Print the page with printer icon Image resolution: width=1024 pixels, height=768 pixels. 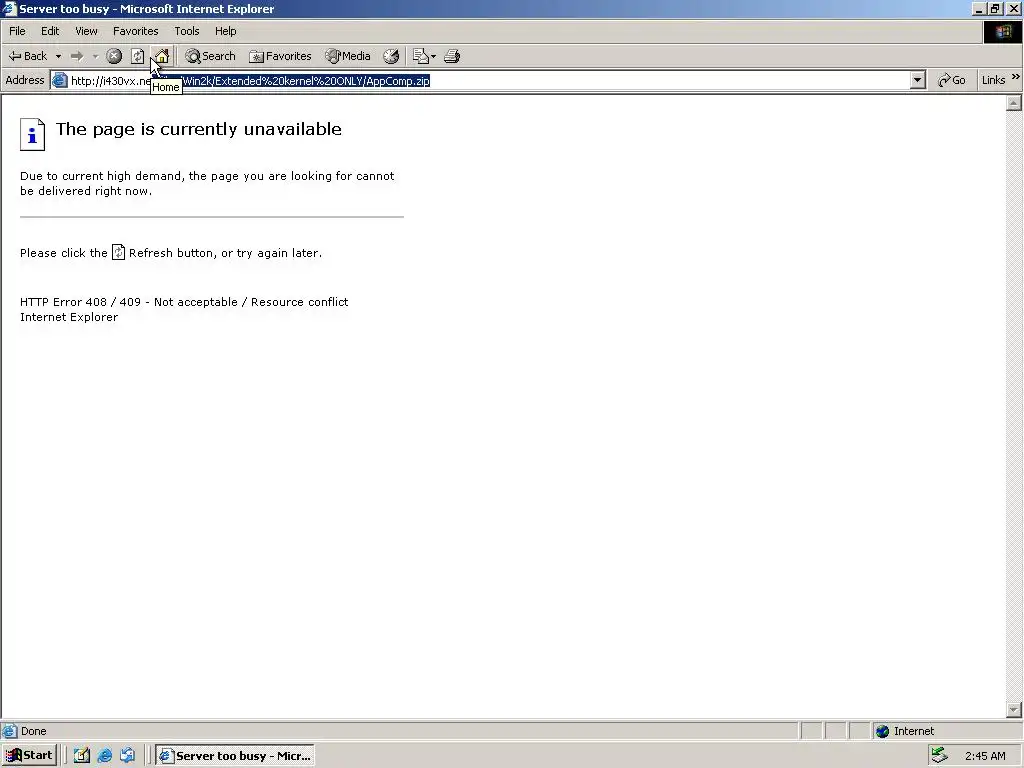(x=452, y=56)
